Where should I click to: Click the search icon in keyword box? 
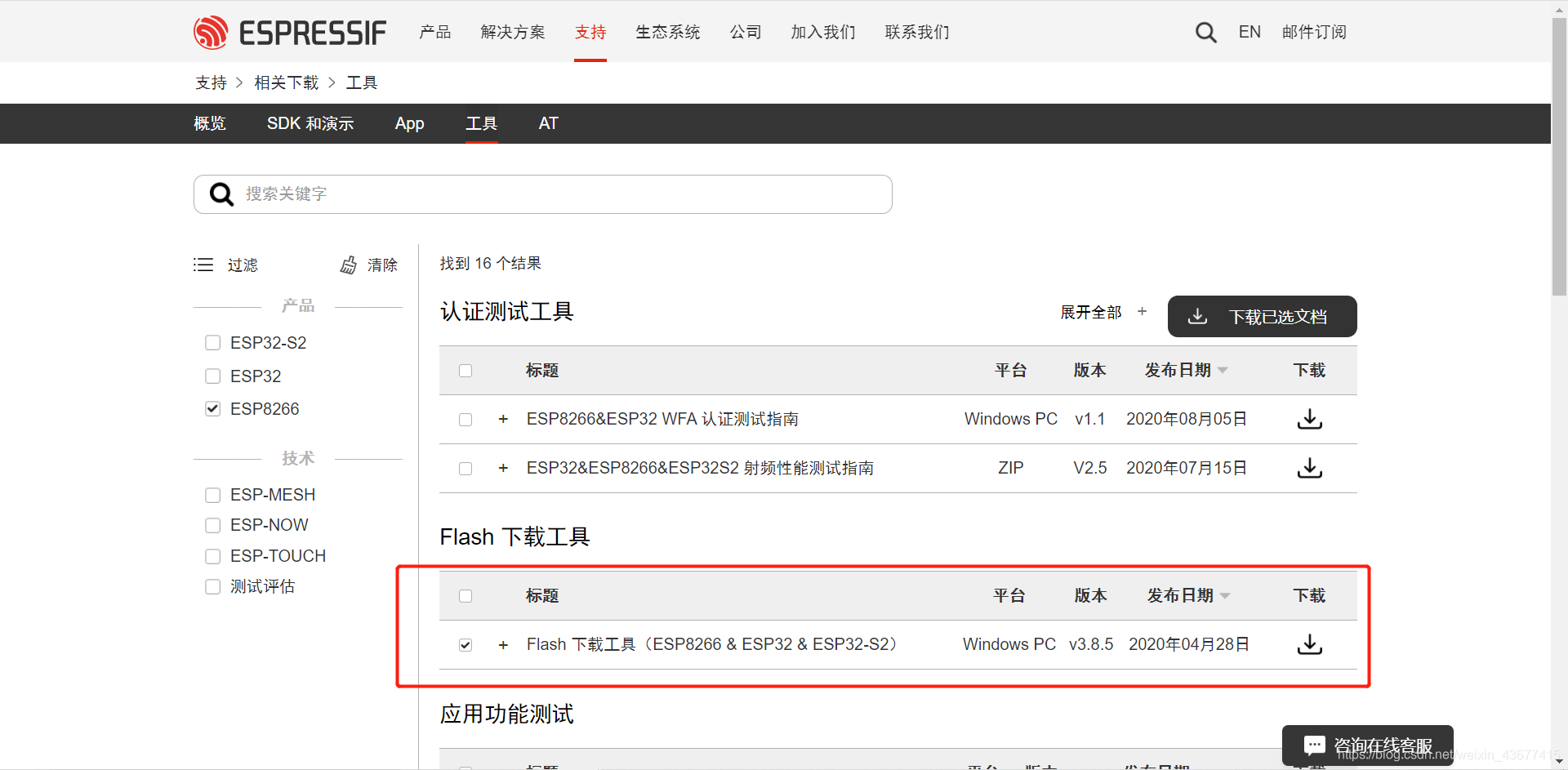[221, 194]
